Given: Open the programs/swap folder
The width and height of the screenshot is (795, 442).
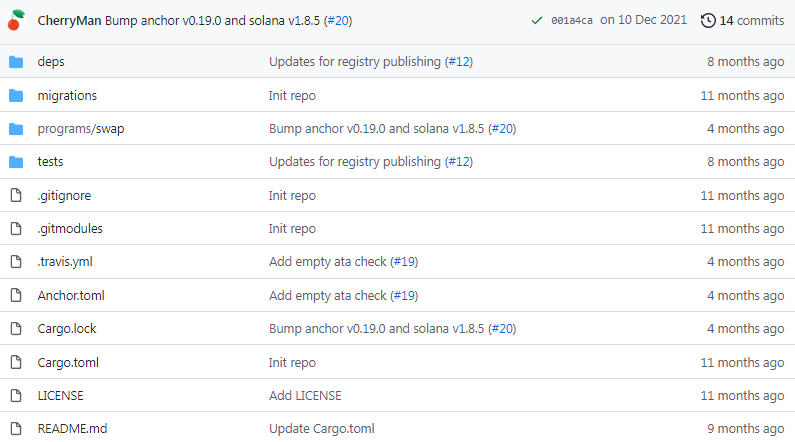Looking at the screenshot, I should tap(81, 129).
